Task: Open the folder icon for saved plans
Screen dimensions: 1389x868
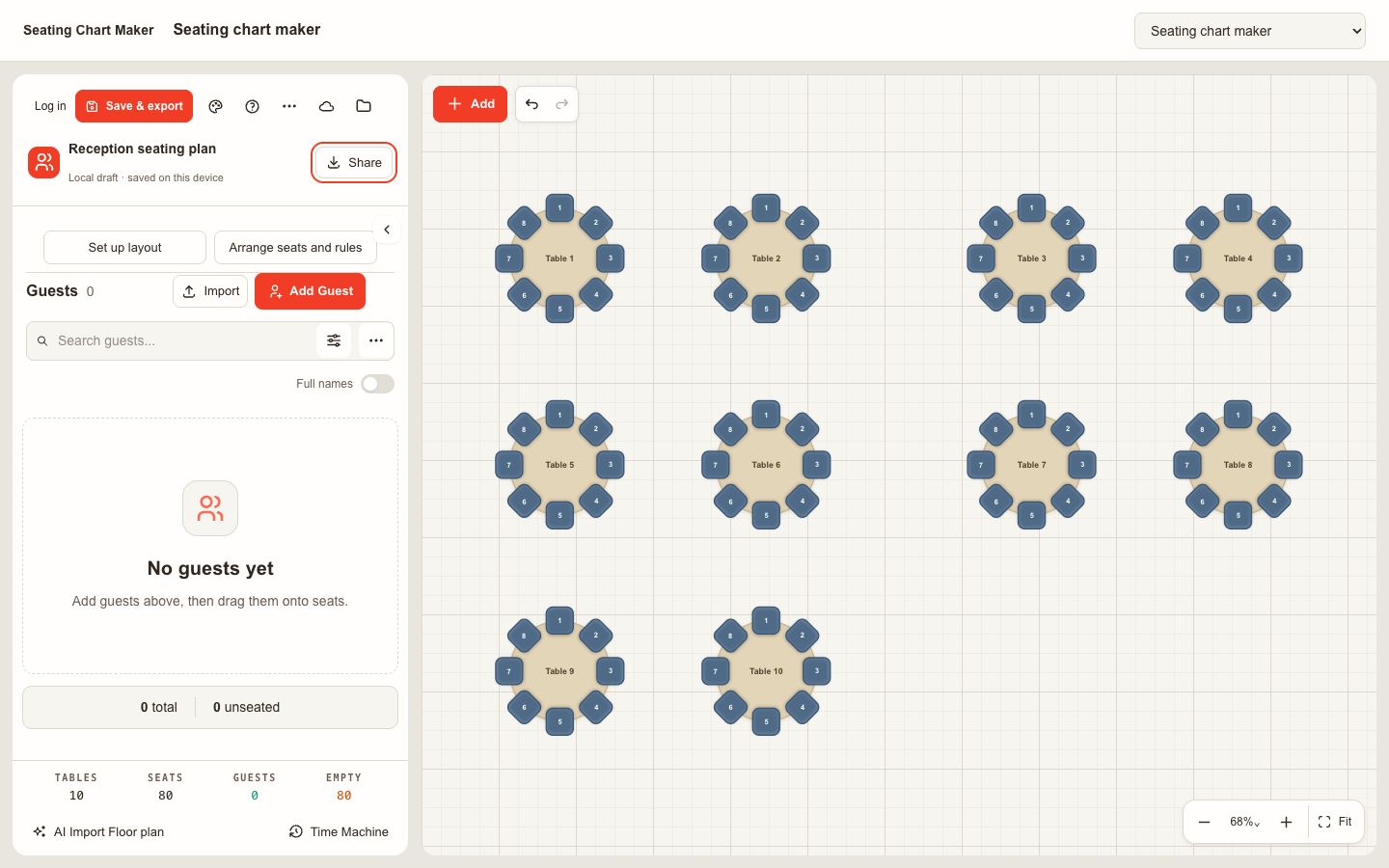Action: 364,106
